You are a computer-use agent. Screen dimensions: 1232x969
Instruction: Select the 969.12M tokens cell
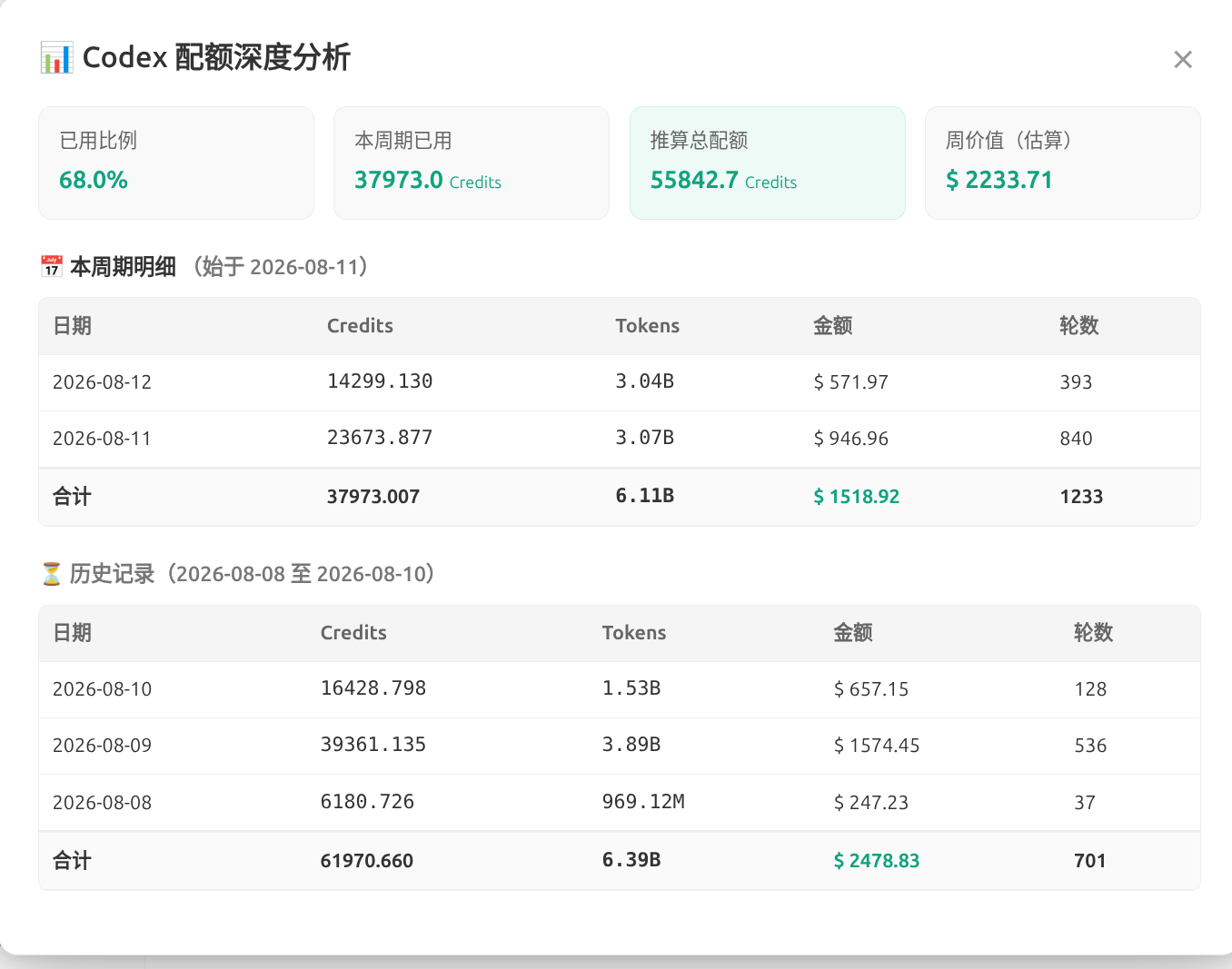coord(643,802)
